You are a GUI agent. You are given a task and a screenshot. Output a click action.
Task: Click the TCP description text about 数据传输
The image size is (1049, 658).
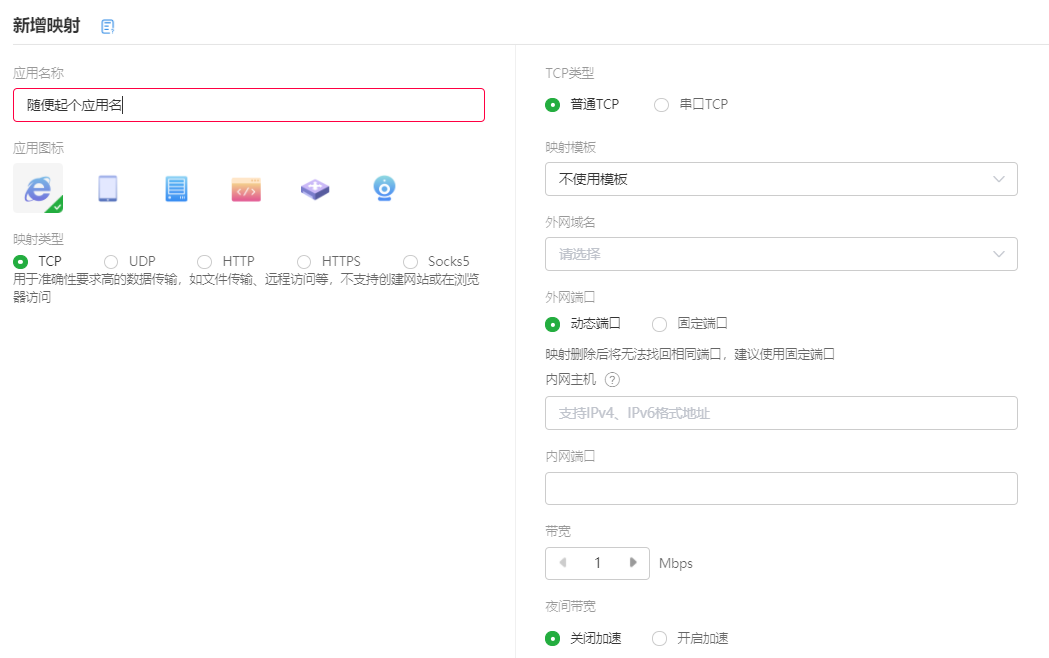click(x=246, y=288)
